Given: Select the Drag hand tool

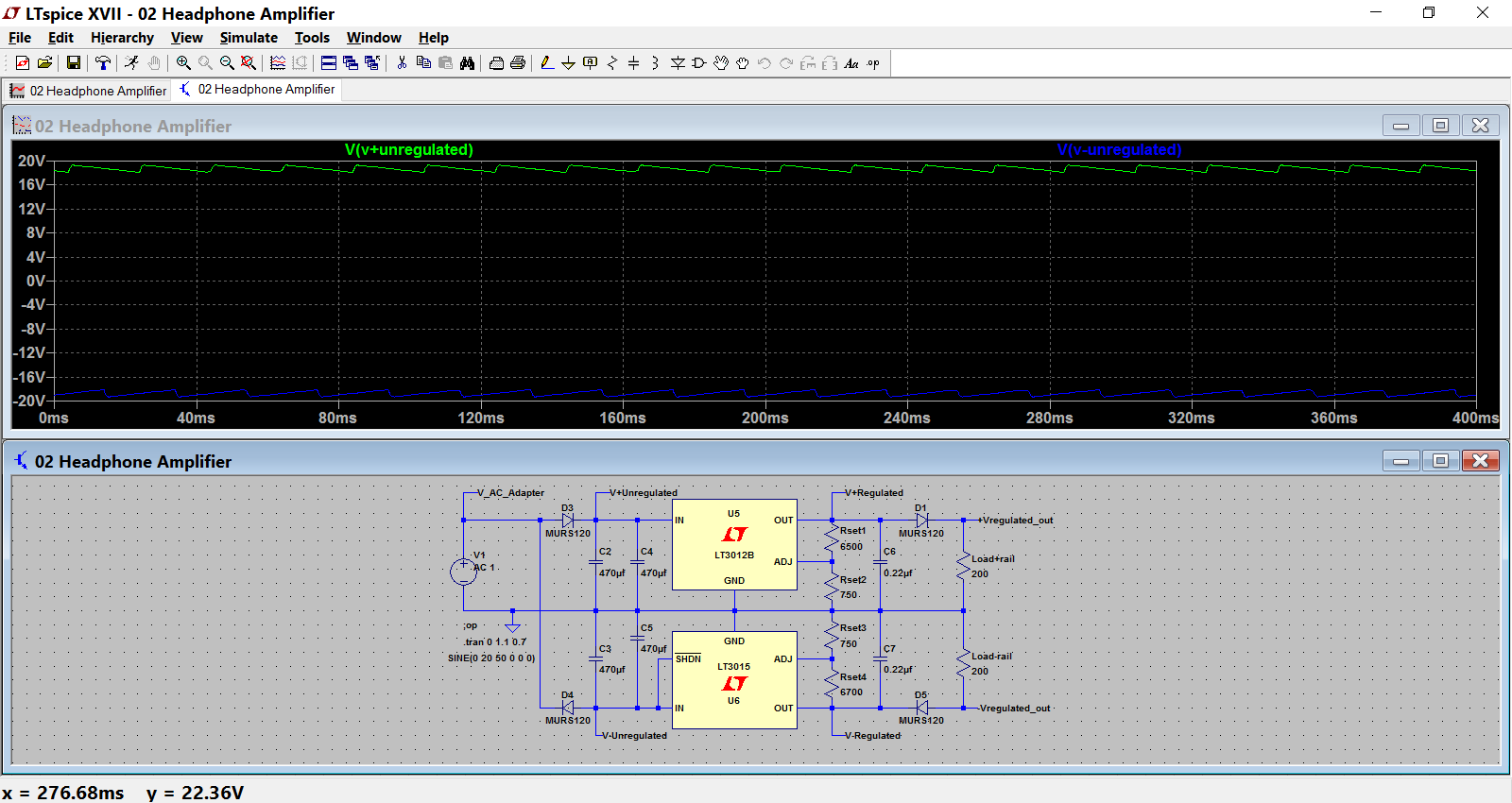Looking at the screenshot, I should click(743, 63).
